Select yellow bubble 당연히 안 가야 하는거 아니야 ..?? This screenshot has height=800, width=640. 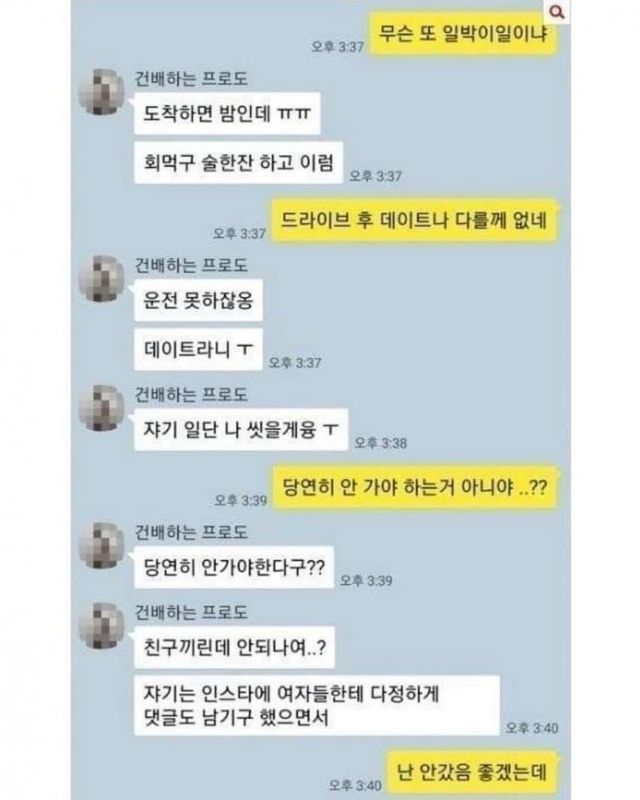[x=415, y=487]
